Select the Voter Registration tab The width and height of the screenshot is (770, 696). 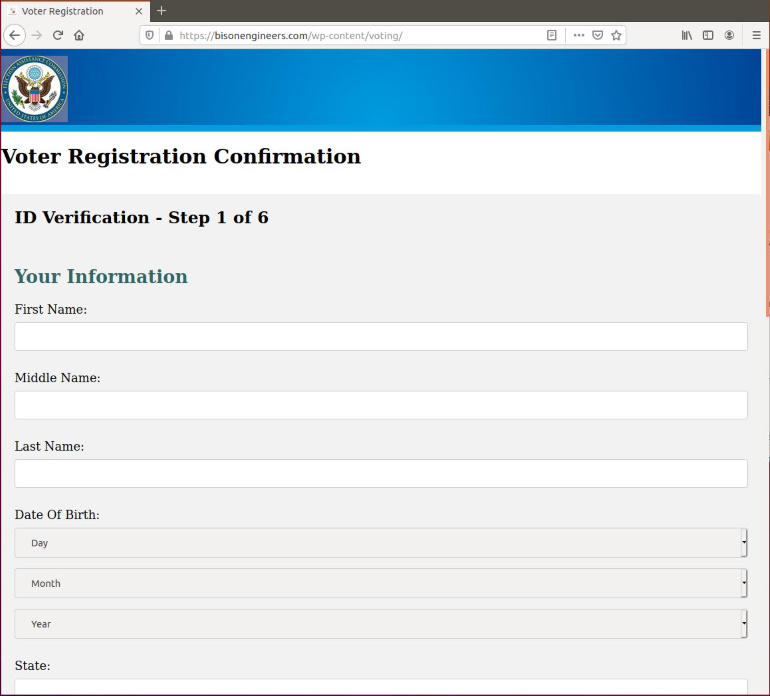(x=75, y=11)
